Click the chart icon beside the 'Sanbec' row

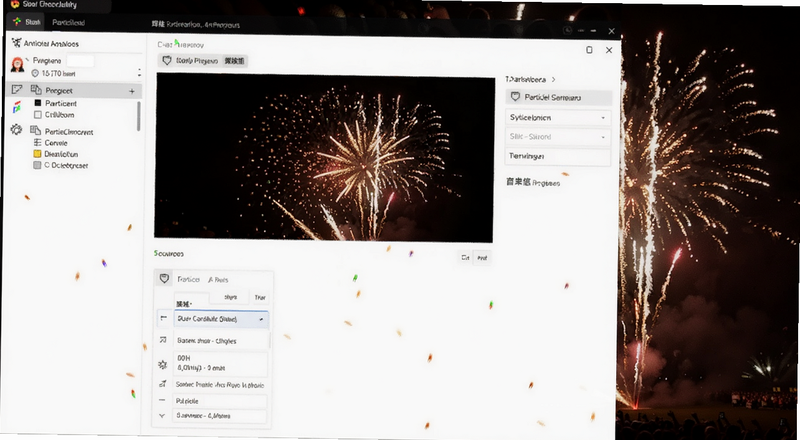click(x=163, y=384)
